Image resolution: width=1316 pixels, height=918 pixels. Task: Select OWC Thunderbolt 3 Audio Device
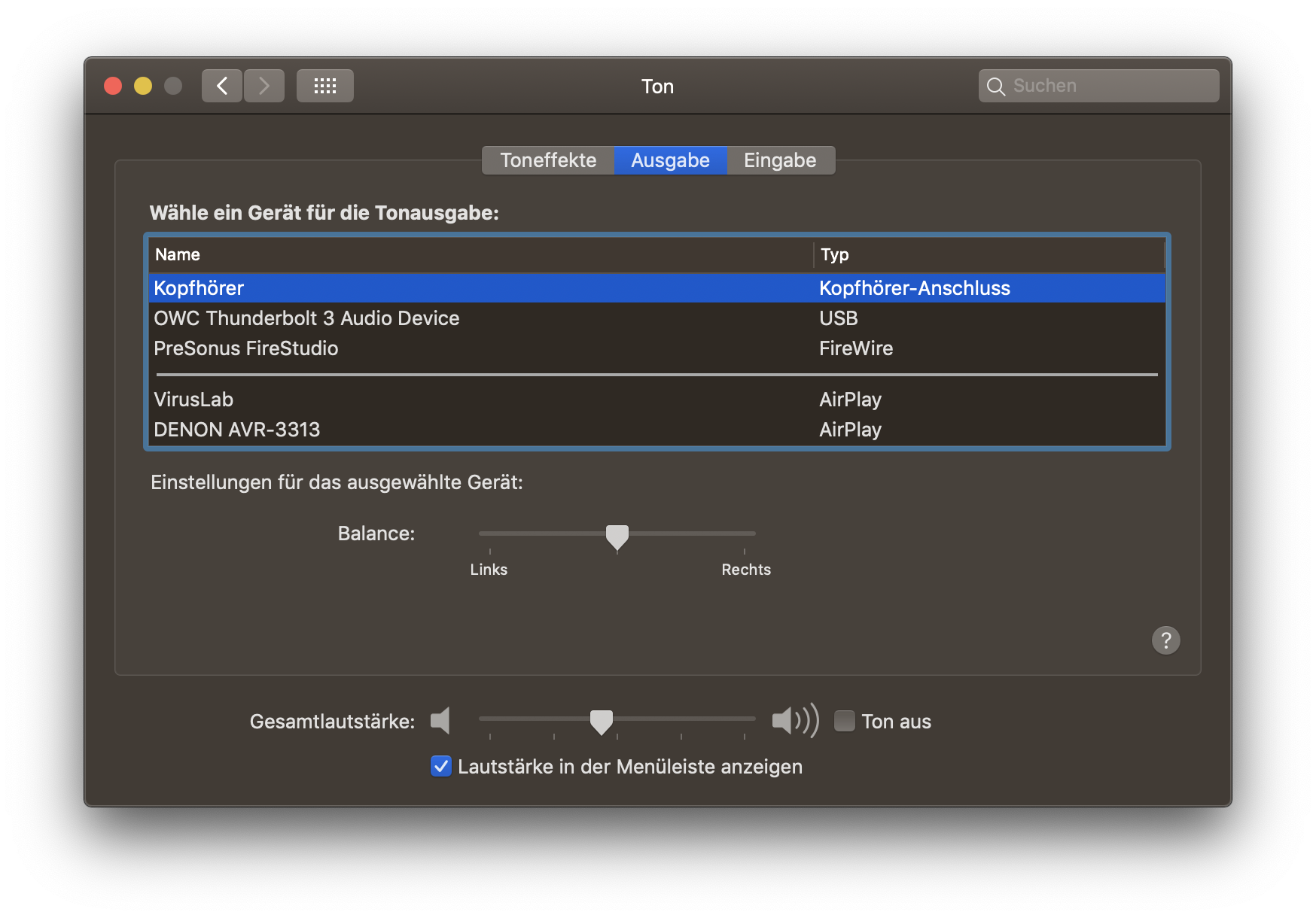click(306, 318)
